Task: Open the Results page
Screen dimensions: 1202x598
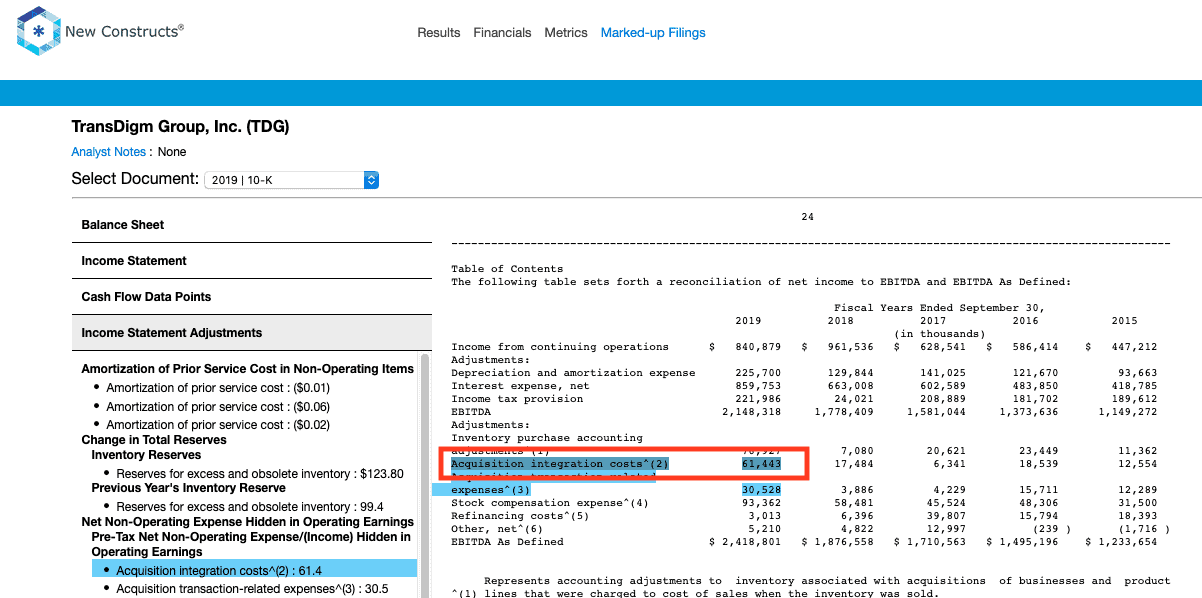Action: click(439, 33)
